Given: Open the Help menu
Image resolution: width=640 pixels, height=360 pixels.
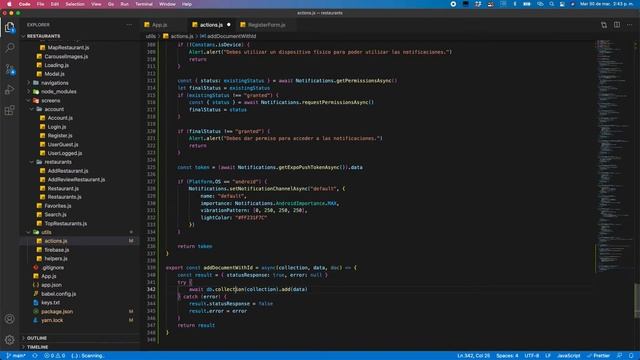Looking at the screenshot, I should (x=187, y=4).
